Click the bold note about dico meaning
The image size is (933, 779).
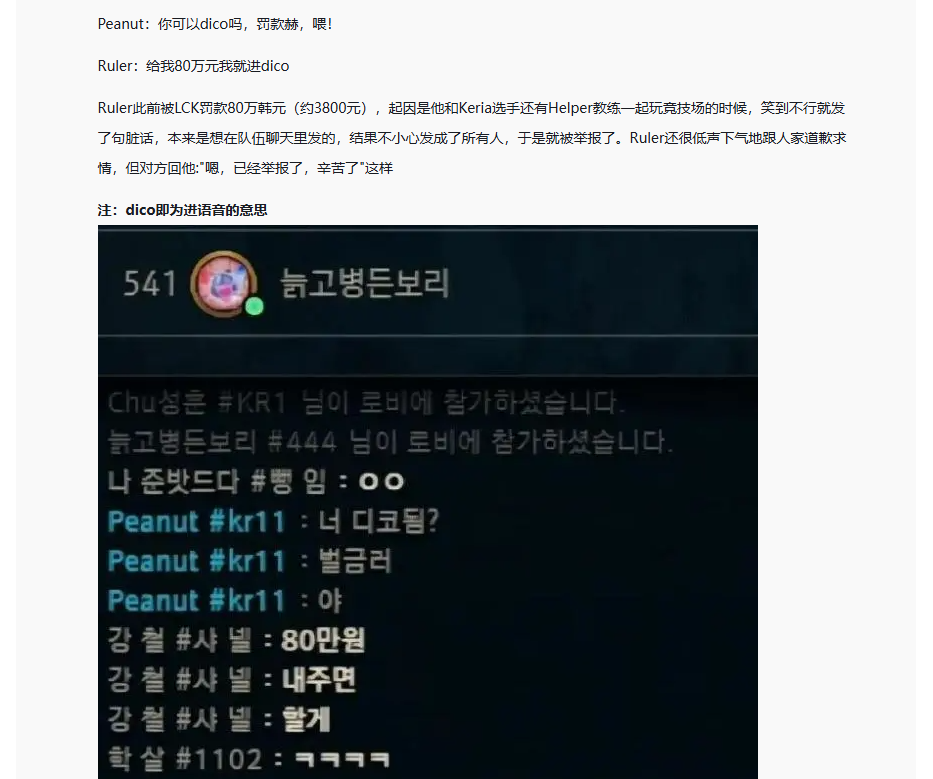[183, 210]
